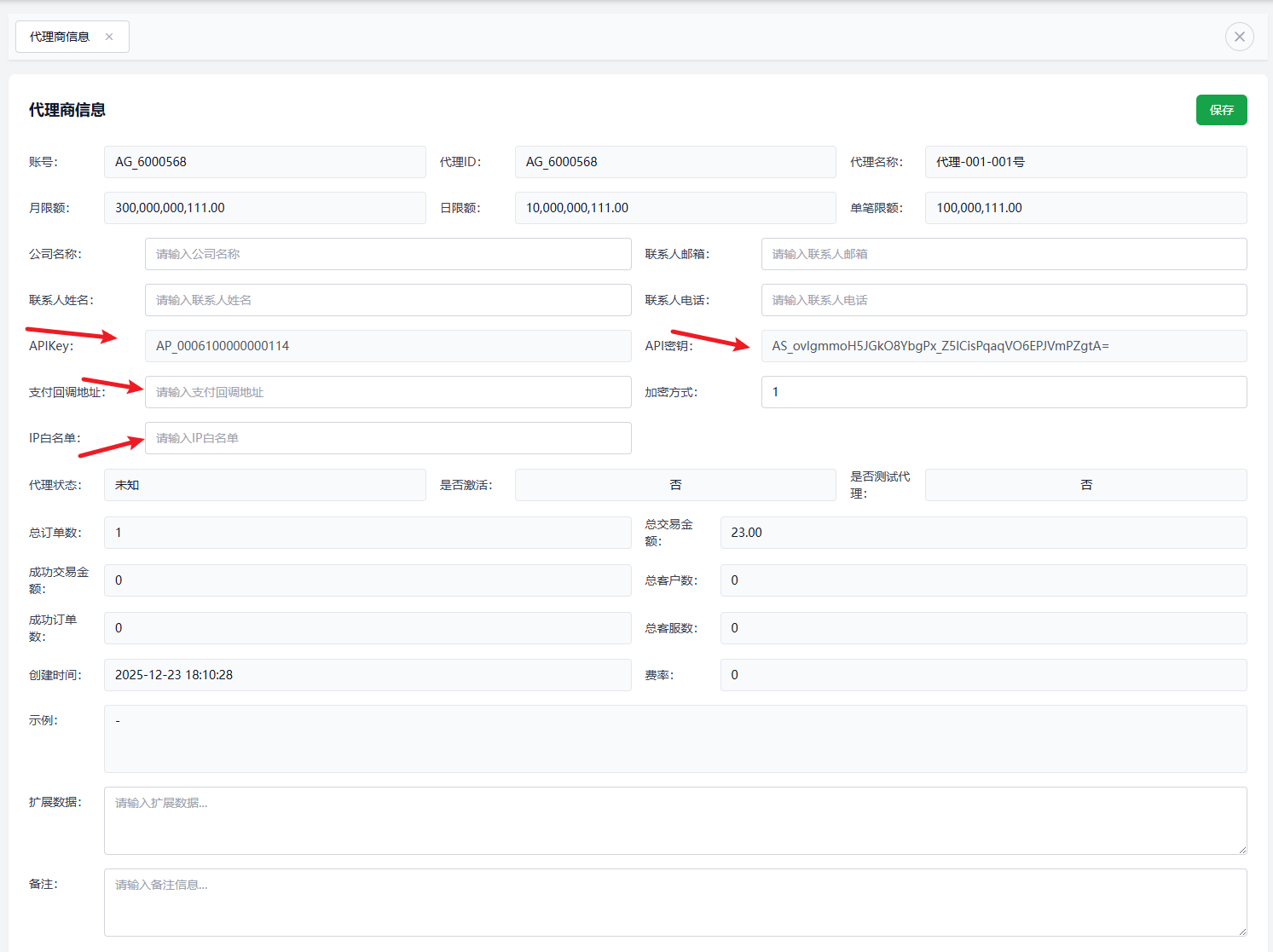Screen dimensions: 1273x952
Task: Select the 联系人电话 input field
Action: 1004,300
